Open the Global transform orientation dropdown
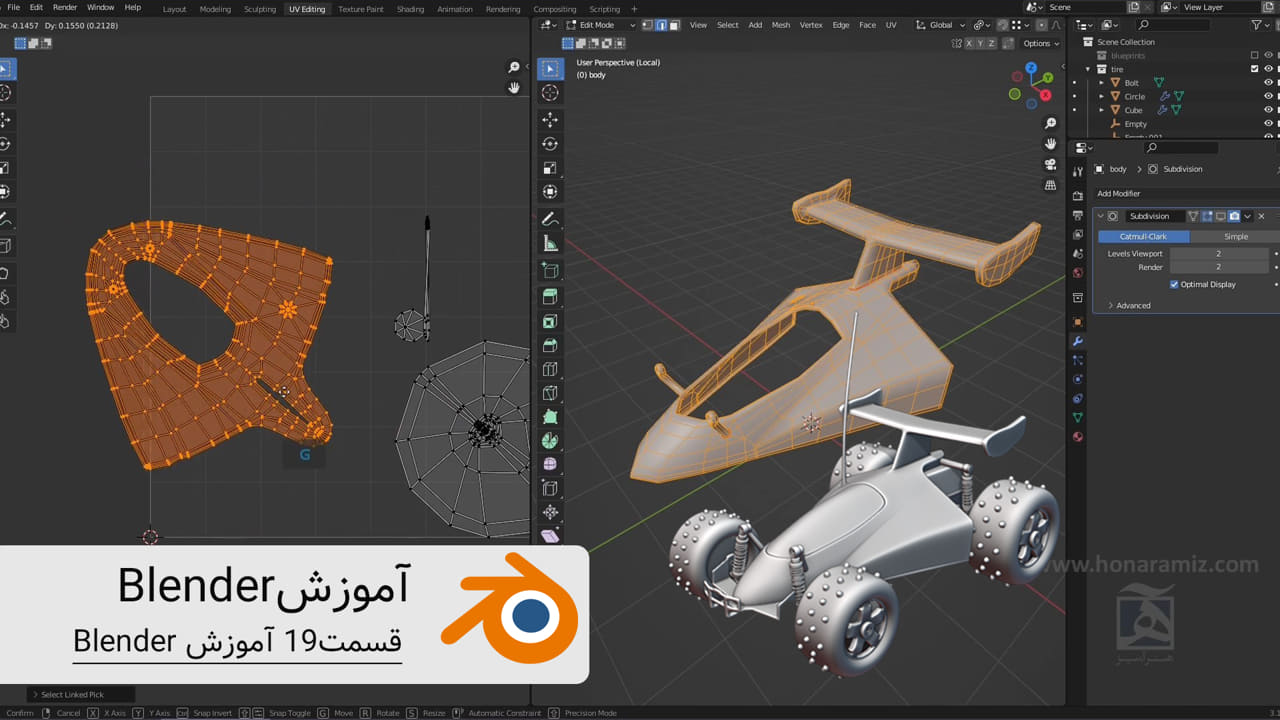Screen dimensions: 1280x720 pyautogui.click(x=942, y=25)
